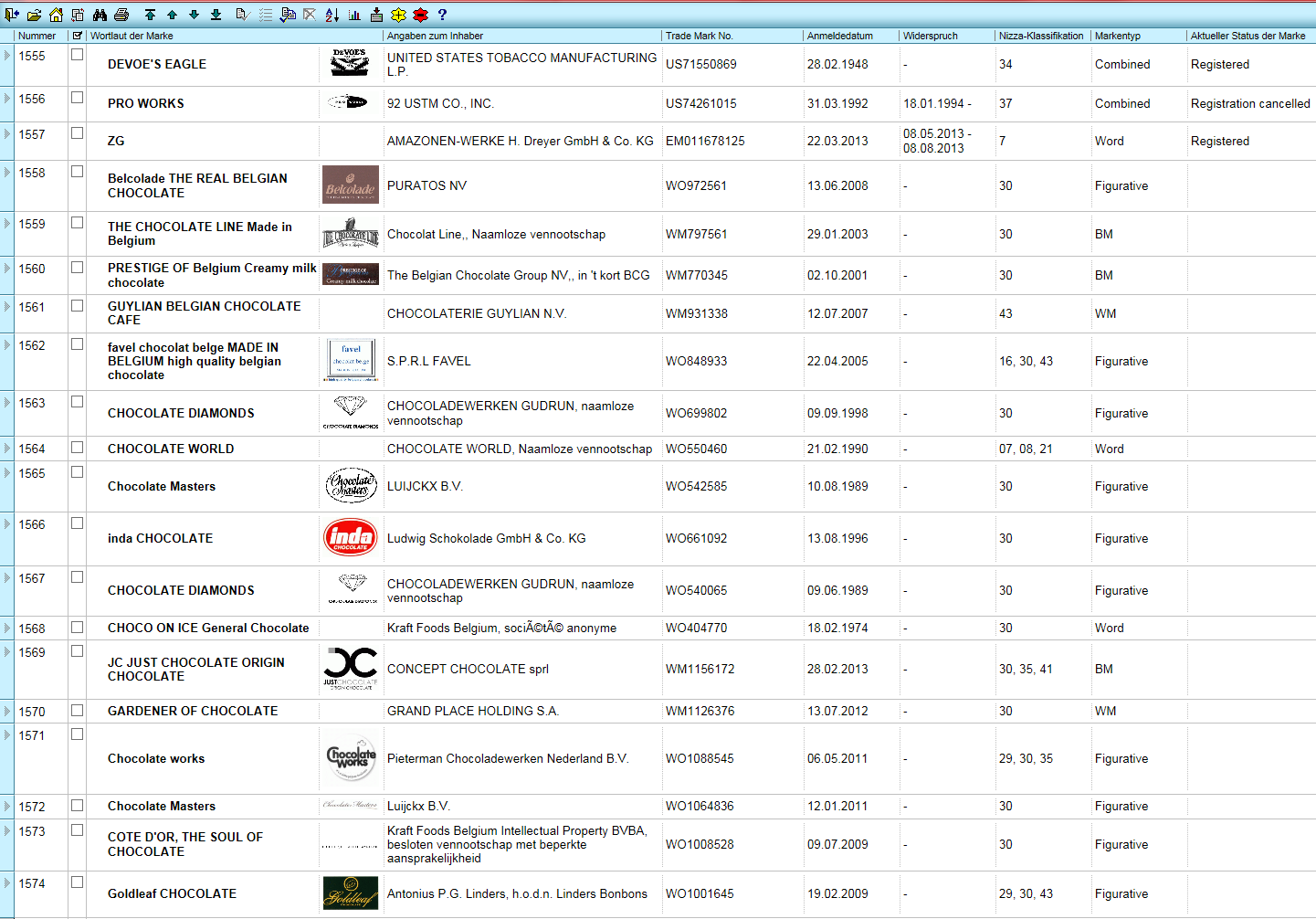Open help question mark icon

442,15
